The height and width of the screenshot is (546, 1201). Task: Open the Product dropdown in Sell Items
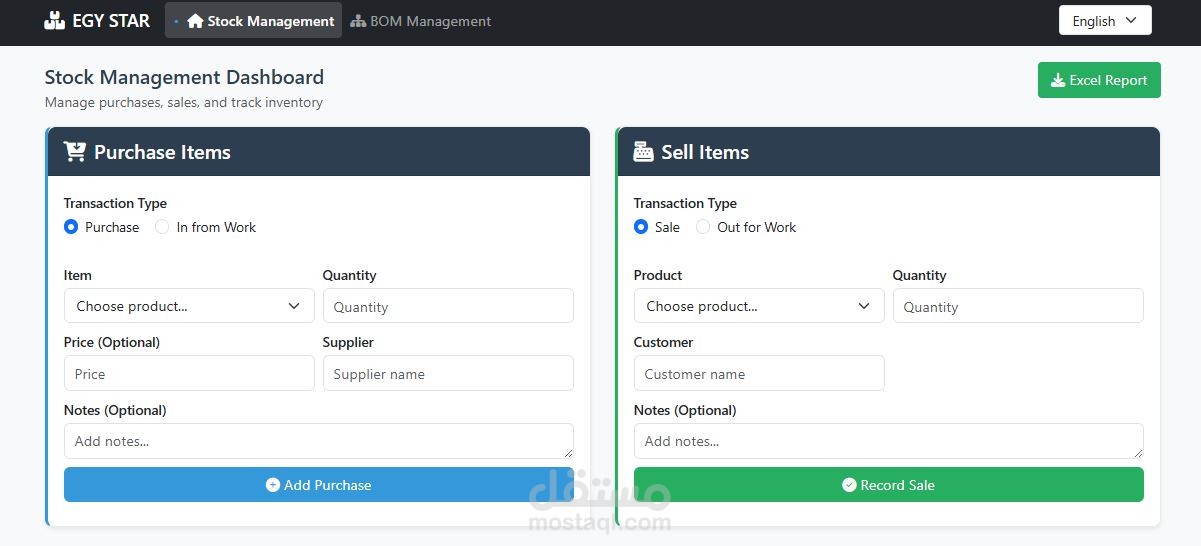759,306
